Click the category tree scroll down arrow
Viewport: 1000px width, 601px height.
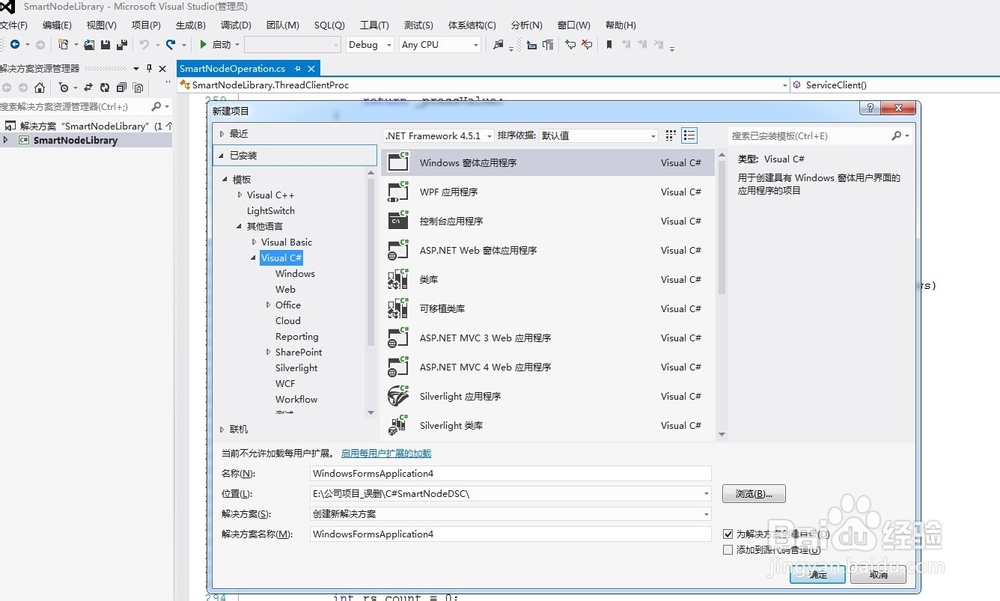pyautogui.click(x=371, y=413)
